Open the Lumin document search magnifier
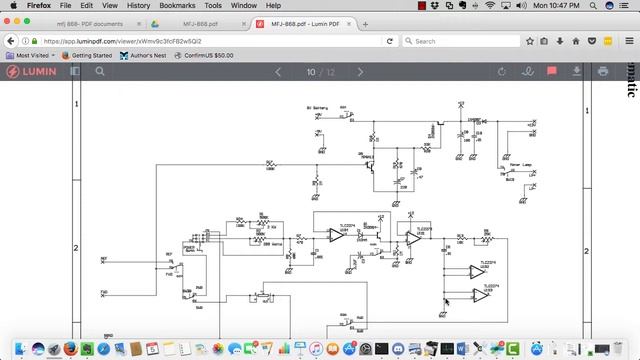 coord(100,71)
